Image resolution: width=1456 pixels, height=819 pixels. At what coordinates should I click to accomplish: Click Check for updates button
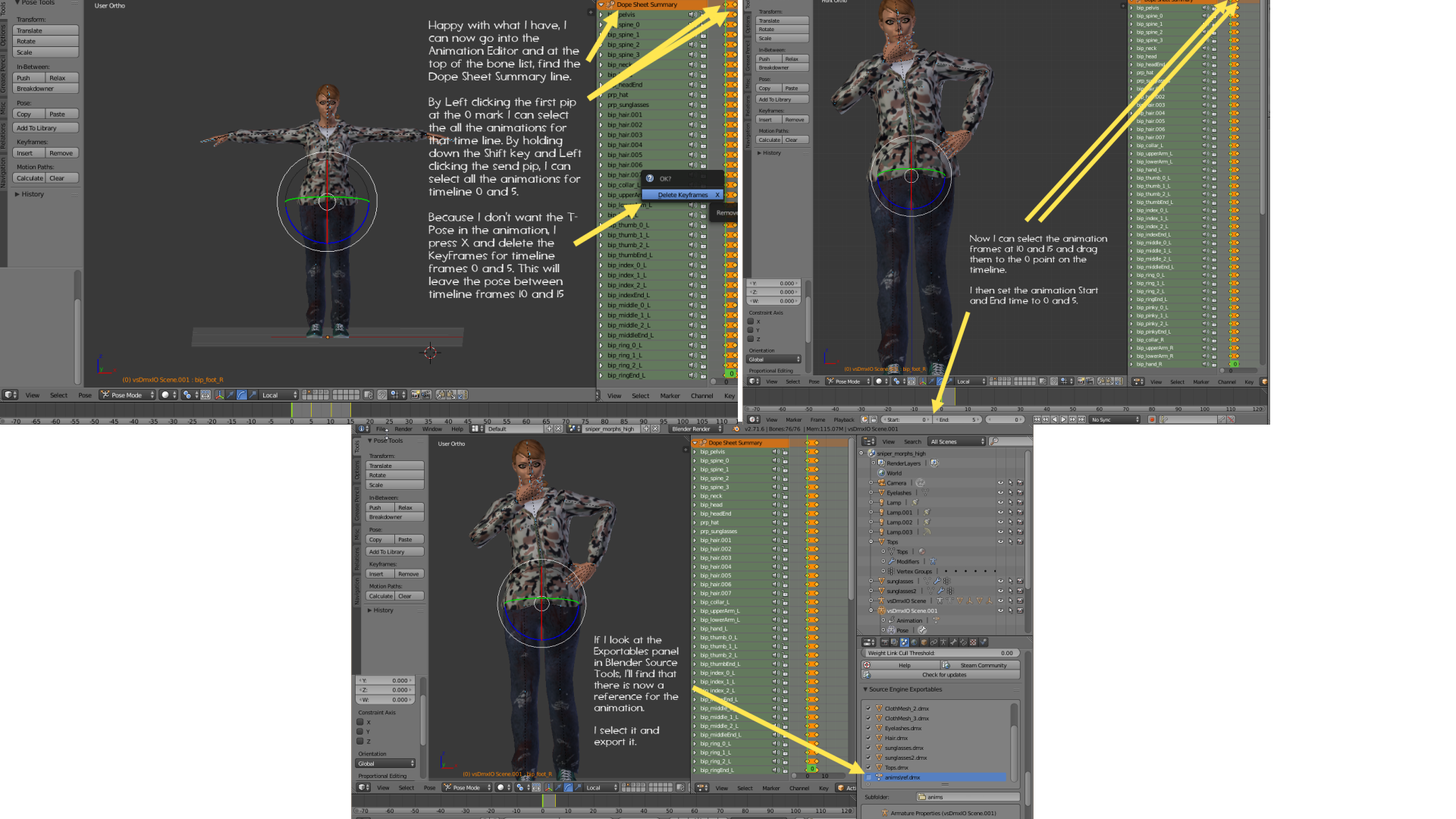click(943, 675)
